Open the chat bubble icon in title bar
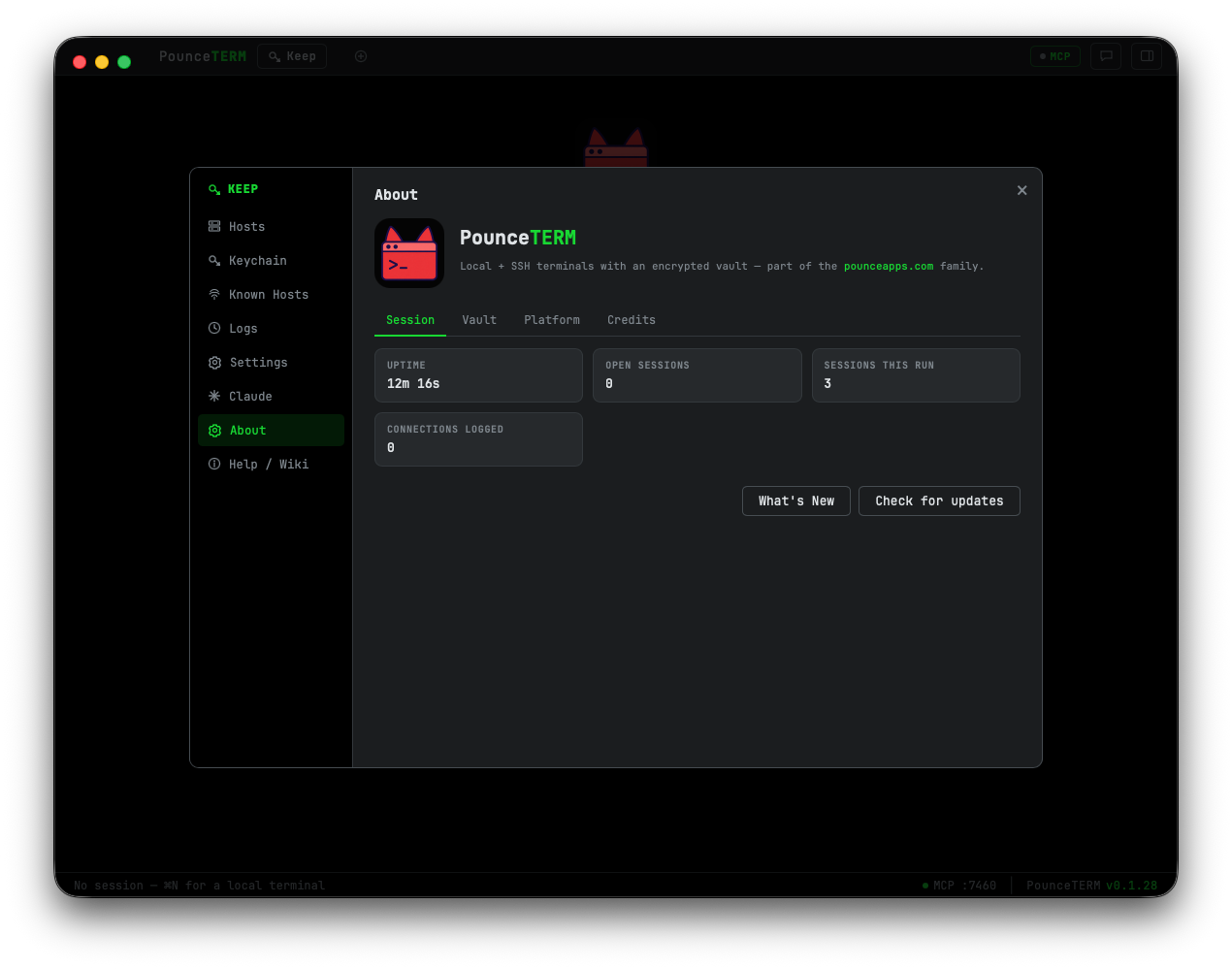The image size is (1232, 969). click(x=1106, y=56)
